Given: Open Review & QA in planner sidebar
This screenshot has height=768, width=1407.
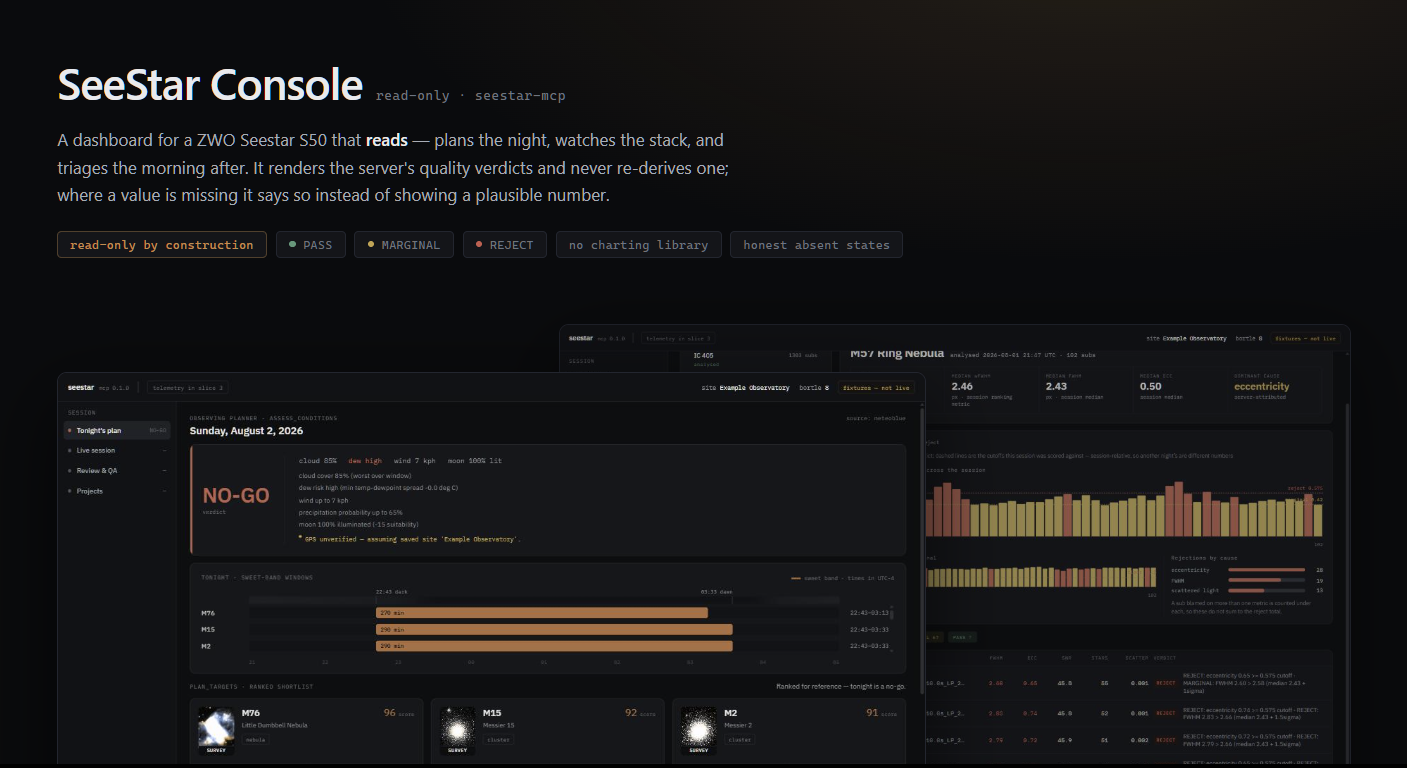Looking at the screenshot, I should pos(117,470).
